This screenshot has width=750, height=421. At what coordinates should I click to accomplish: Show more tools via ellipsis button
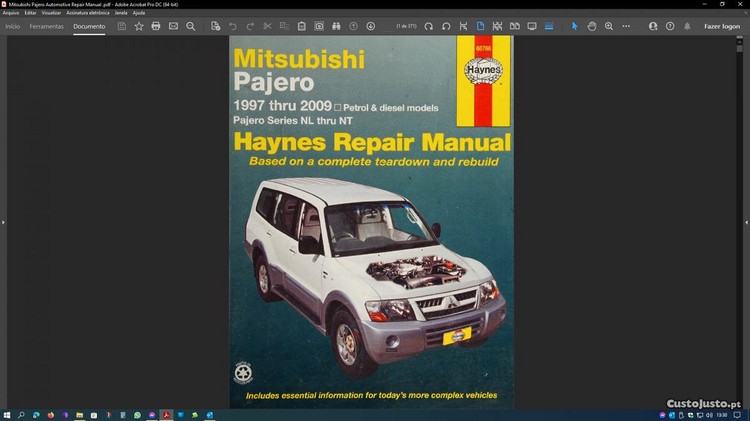[x=626, y=26]
